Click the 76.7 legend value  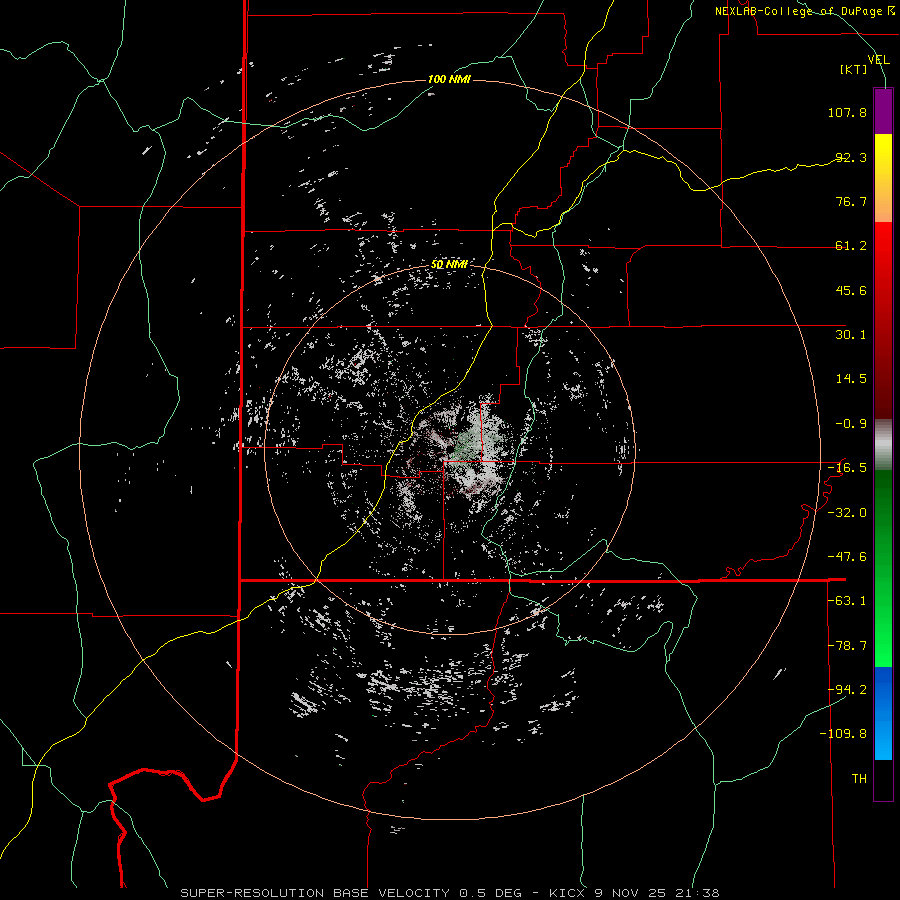851,201
